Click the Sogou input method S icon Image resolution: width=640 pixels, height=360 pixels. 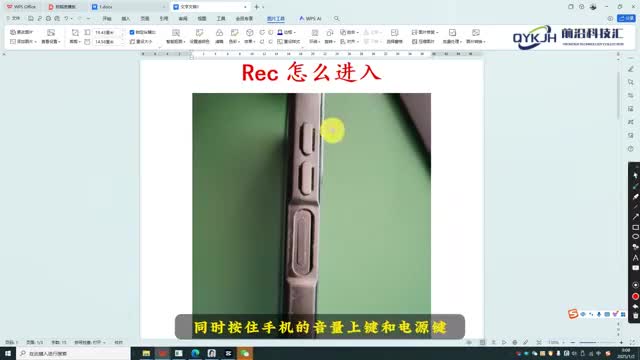573,313
